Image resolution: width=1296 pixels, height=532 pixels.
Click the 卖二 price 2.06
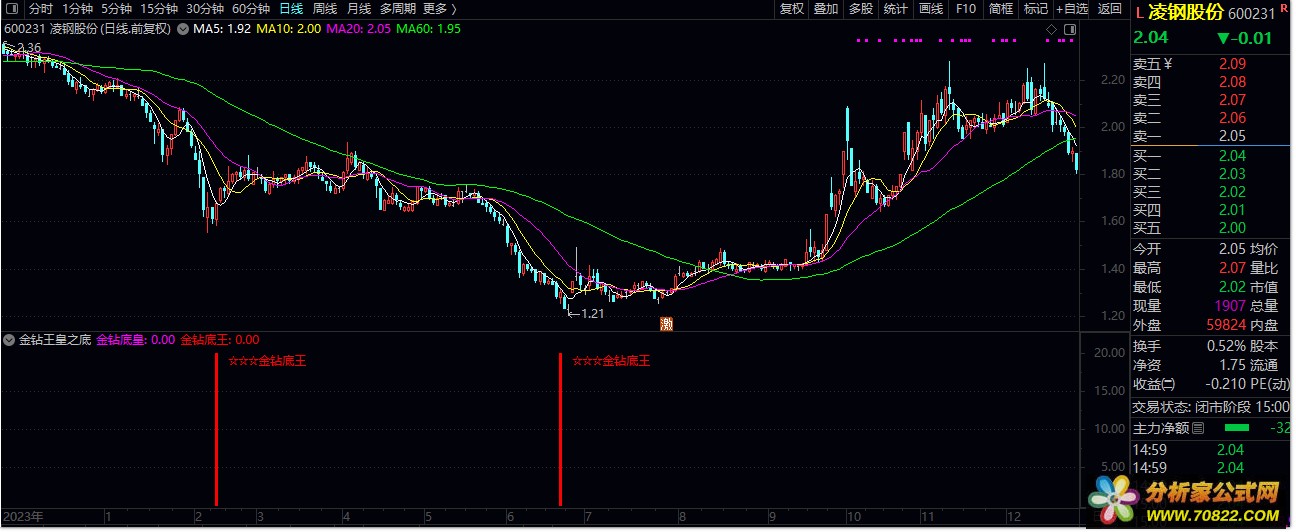1232,118
